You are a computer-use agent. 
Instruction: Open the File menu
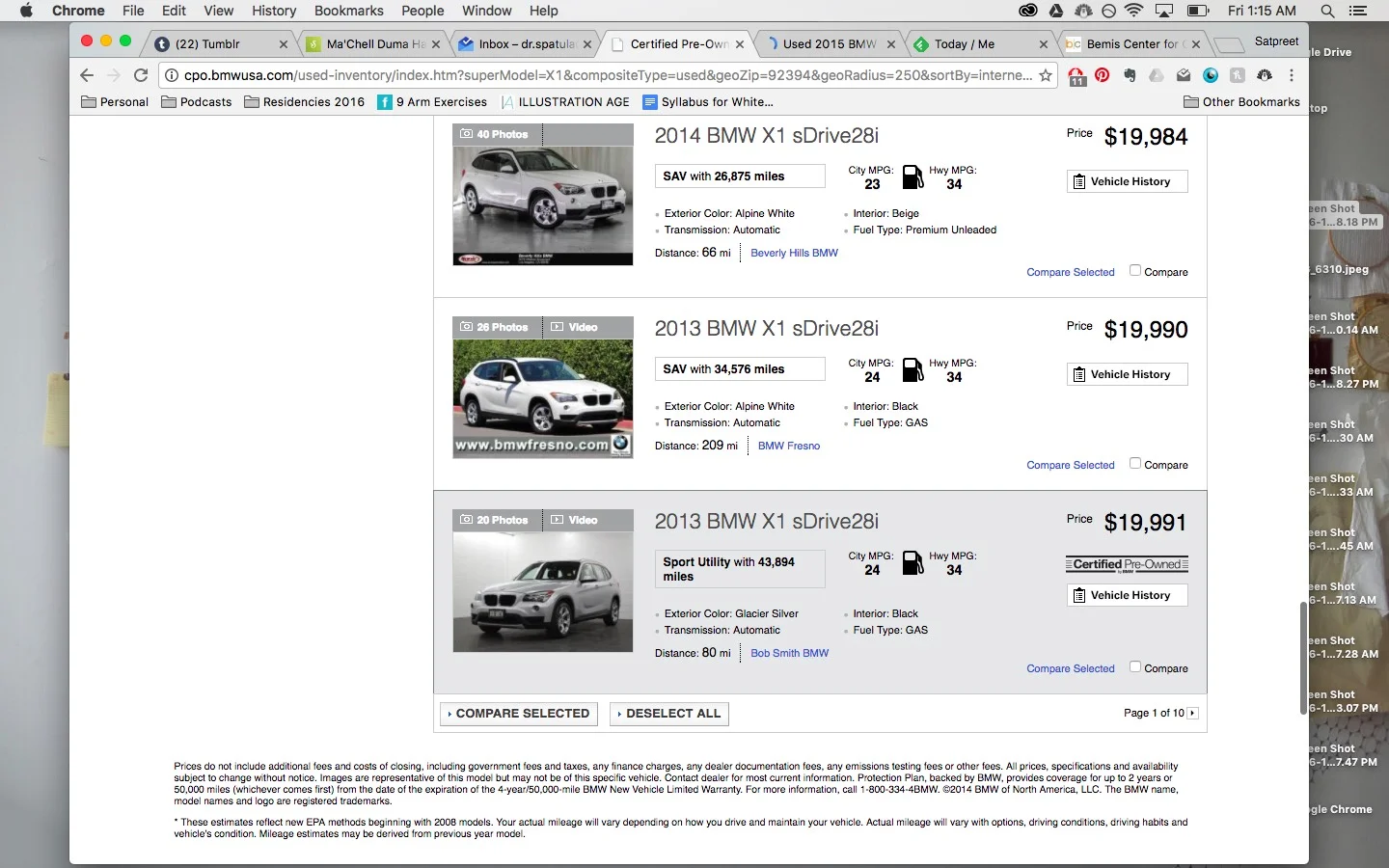133,11
